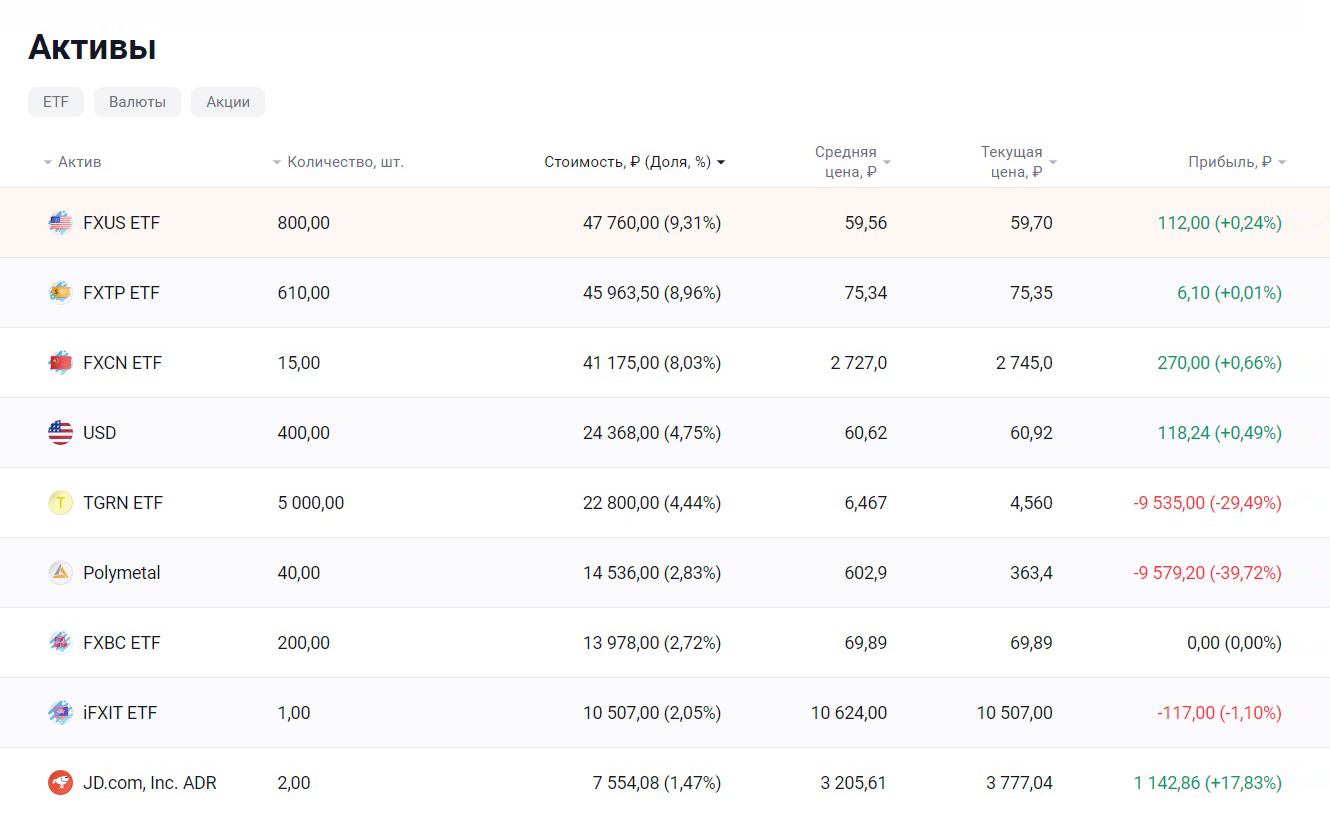Image resolution: width=1330 pixels, height=840 pixels.
Task: Select profit 0,00 (0,00%)
Action: 1235,643
